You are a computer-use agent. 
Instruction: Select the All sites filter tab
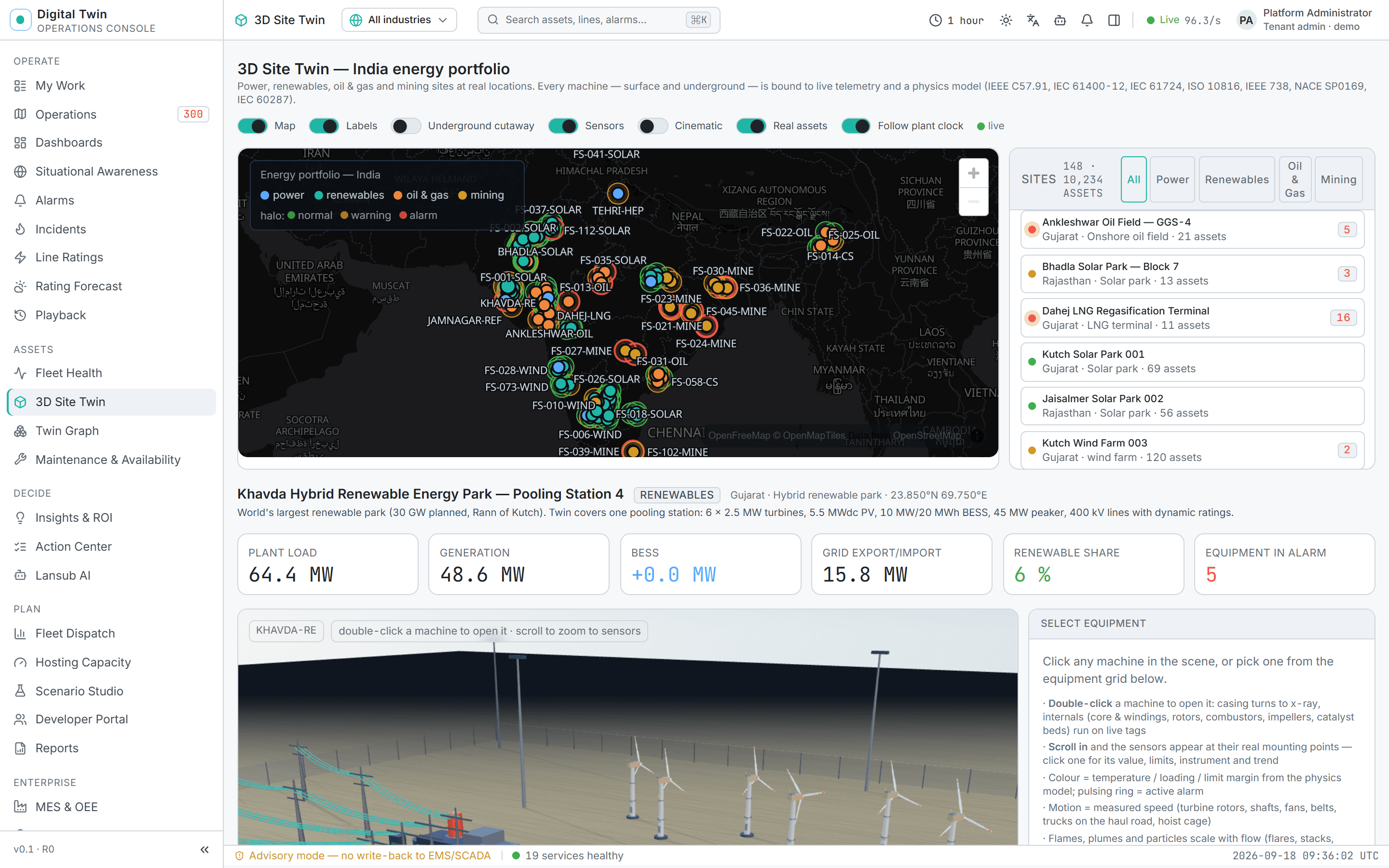[1133, 180]
